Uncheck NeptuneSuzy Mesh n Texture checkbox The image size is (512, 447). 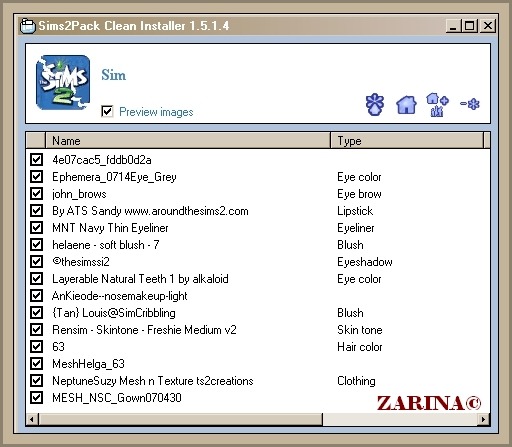pyautogui.click(x=36, y=381)
